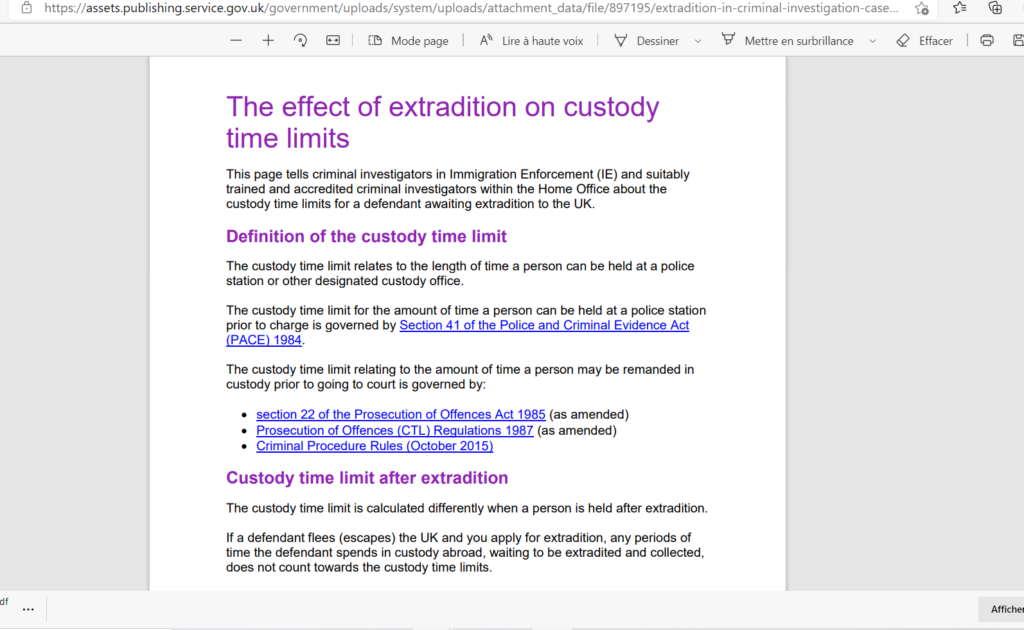Start Lire à haute voix
This screenshot has width=1024, height=630.
pos(531,40)
